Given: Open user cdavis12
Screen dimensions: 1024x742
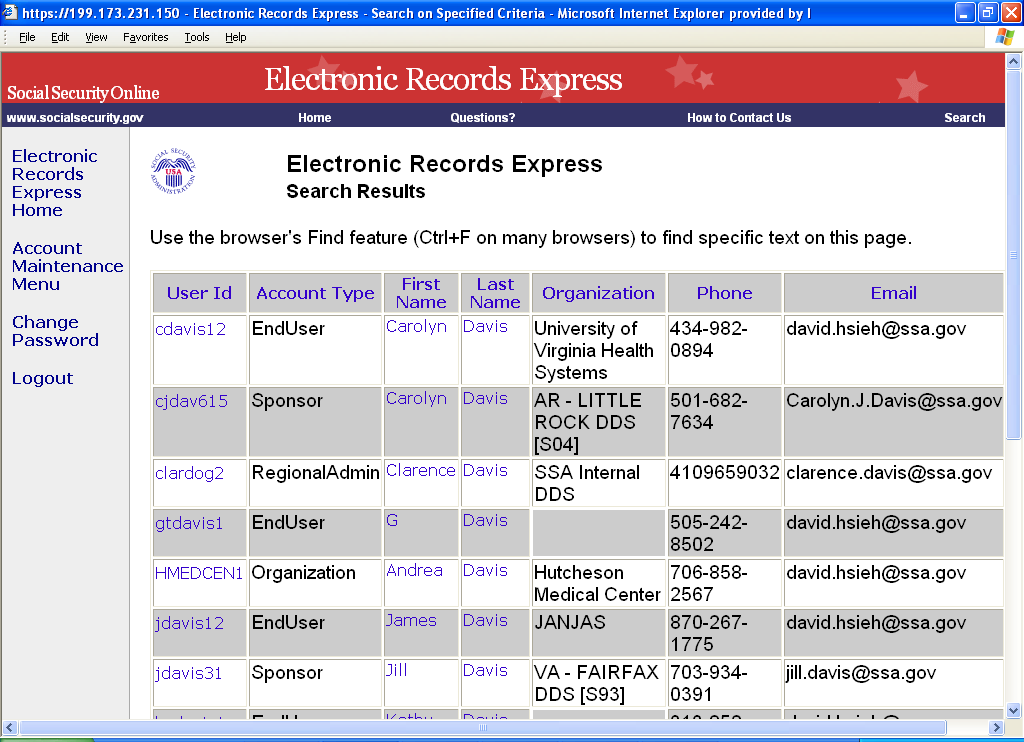Looking at the screenshot, I should pos(190,329).
